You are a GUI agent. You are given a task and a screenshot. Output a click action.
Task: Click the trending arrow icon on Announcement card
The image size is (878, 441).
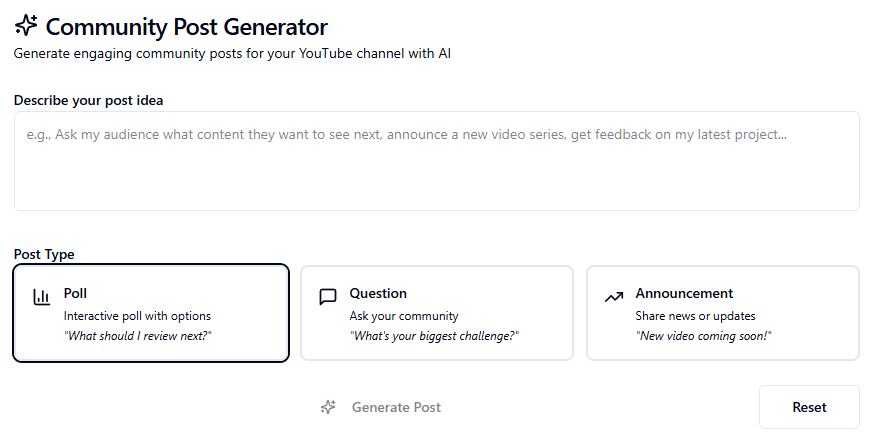(x=614, y=297)
